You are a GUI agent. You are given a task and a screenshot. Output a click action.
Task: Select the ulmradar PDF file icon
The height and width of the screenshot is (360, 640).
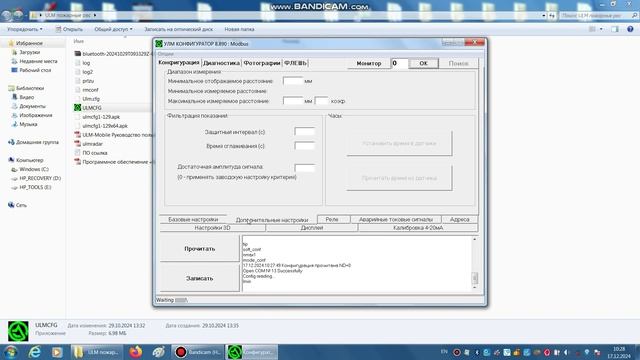coord(78,144)
